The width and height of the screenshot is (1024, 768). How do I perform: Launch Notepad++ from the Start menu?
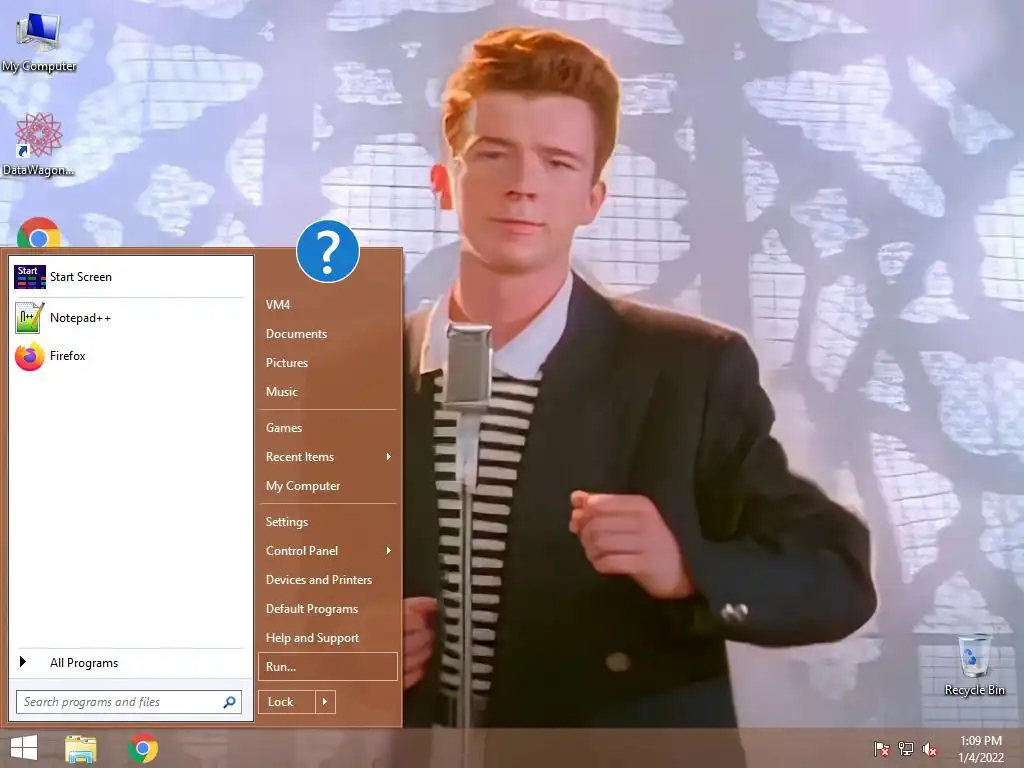pyautogui.click(x=130, y=318)
